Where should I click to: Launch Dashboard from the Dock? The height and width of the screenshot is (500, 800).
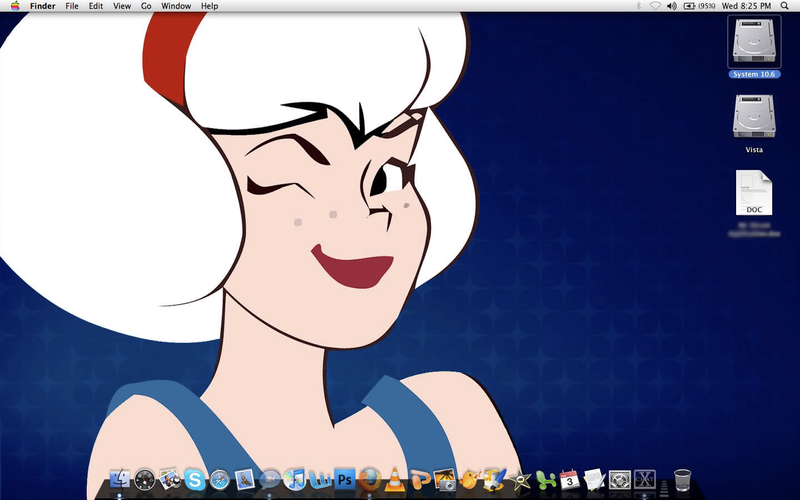145,480
